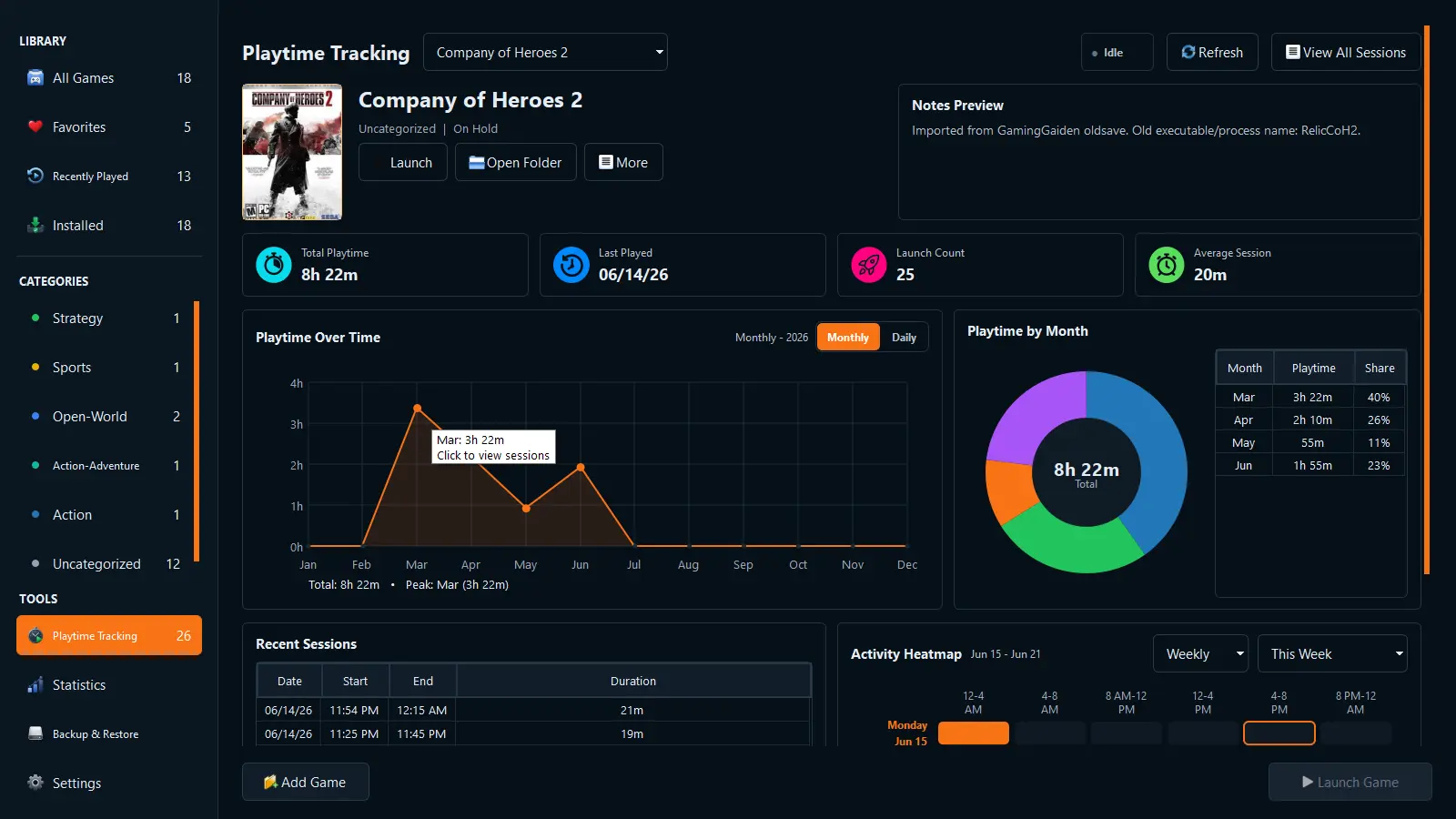Open the Weekly heatmap dropdown
Screen dimensions: 1456x819
point(1200,653)
